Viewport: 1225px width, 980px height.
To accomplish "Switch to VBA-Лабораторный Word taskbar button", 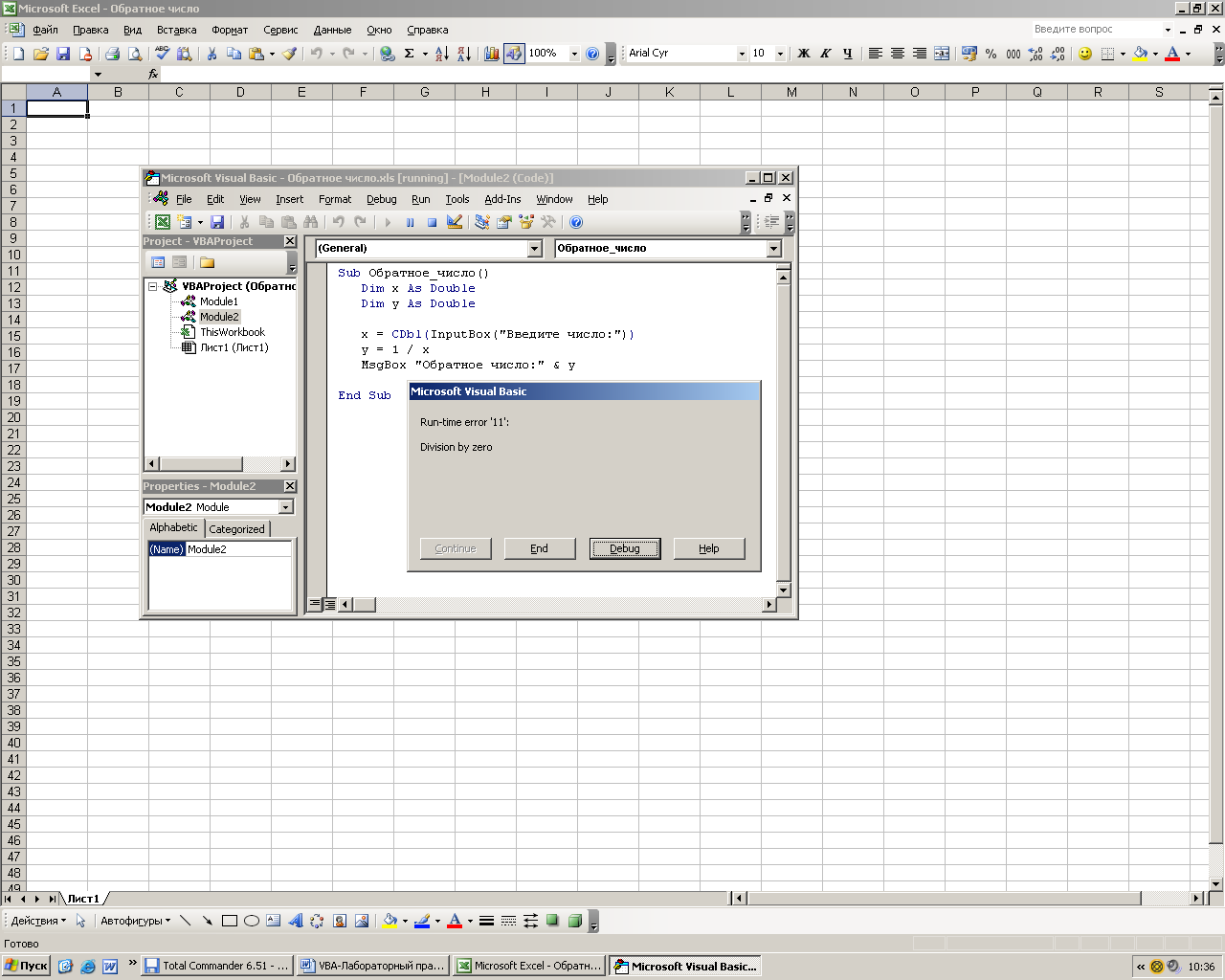I will click(x=373, y=966).
